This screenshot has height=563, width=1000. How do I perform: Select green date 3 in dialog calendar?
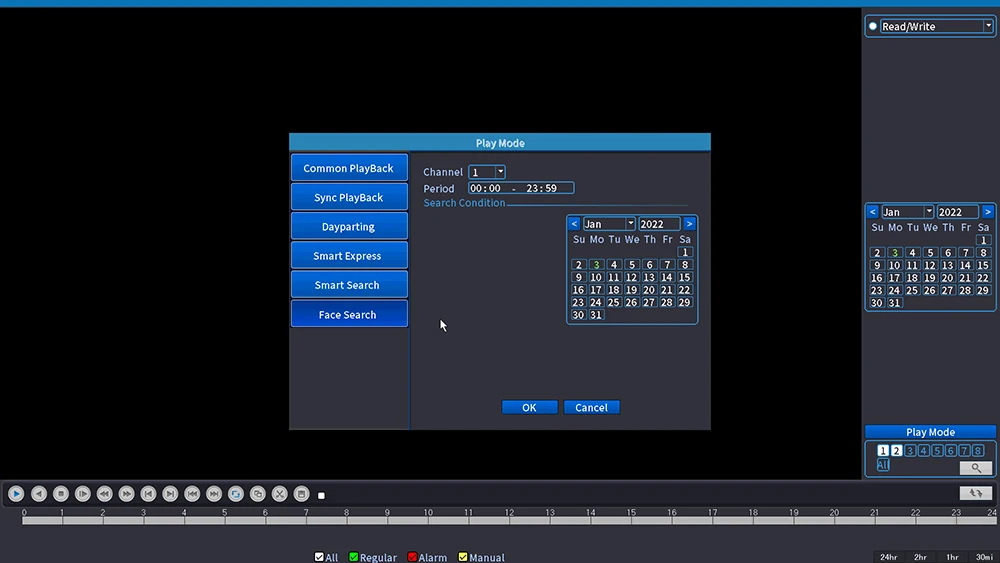click(x=596, y=265)
